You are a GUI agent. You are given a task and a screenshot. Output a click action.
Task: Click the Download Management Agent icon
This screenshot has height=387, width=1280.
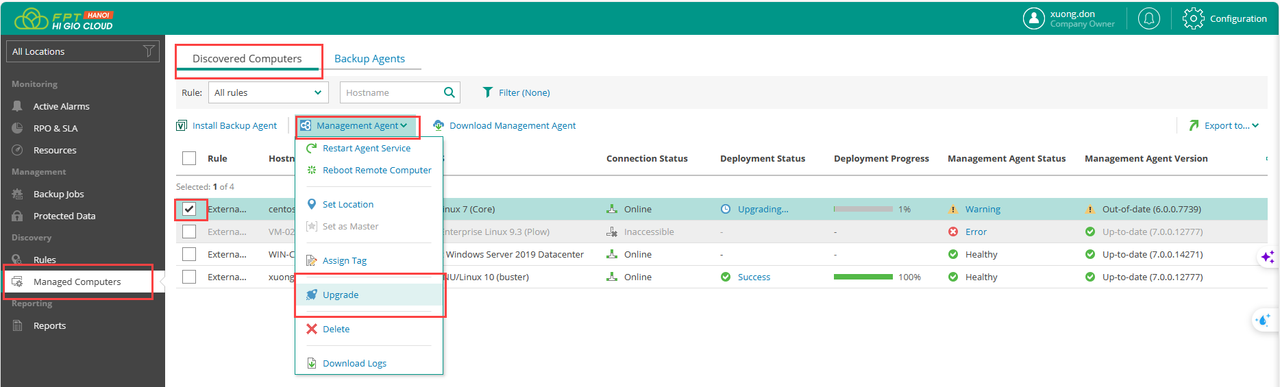coord(438,126)
